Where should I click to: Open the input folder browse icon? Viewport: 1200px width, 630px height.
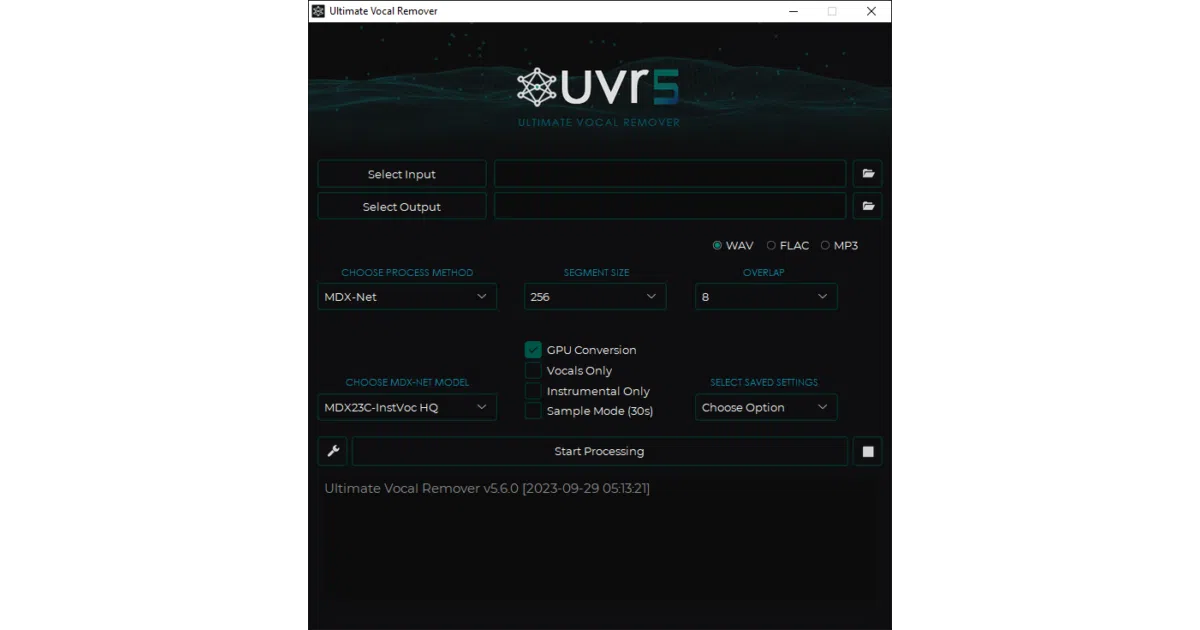(868, 174)
